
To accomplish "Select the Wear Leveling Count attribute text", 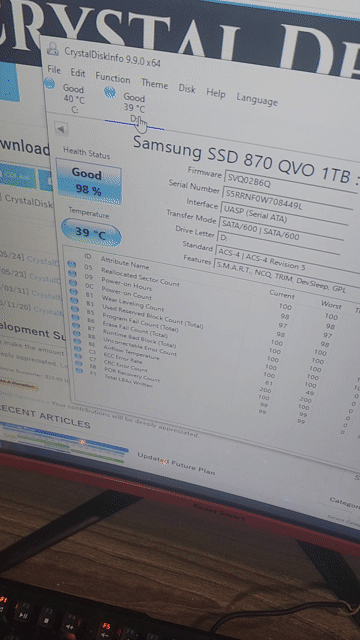I will pos(132,304).
